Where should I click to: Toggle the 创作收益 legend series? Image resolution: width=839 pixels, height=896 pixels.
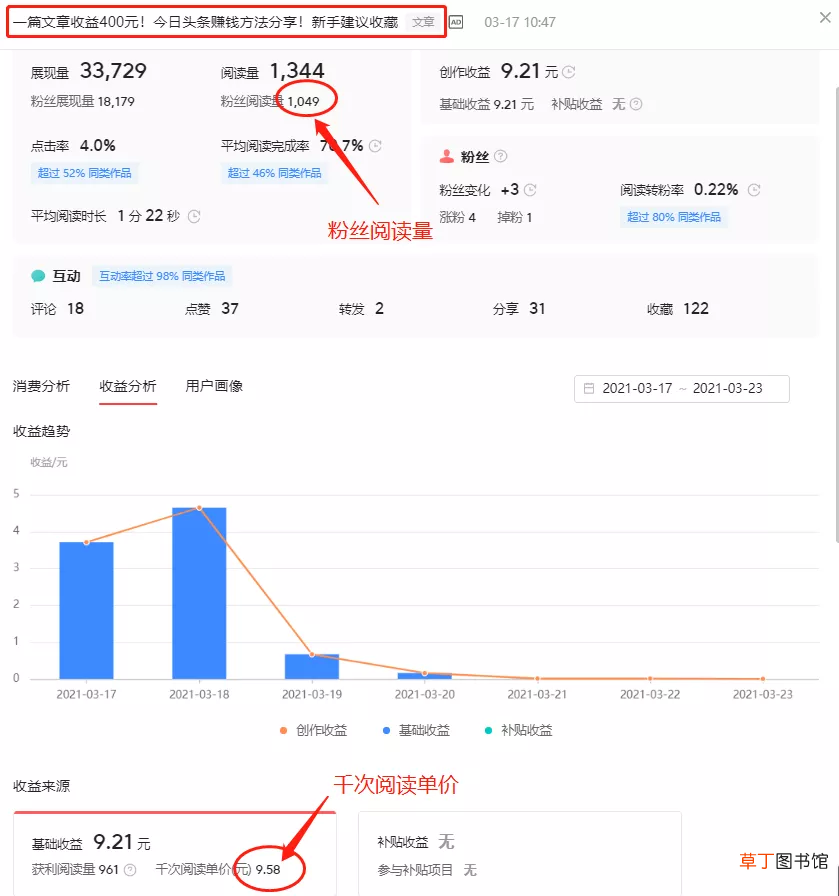(313, 730)
